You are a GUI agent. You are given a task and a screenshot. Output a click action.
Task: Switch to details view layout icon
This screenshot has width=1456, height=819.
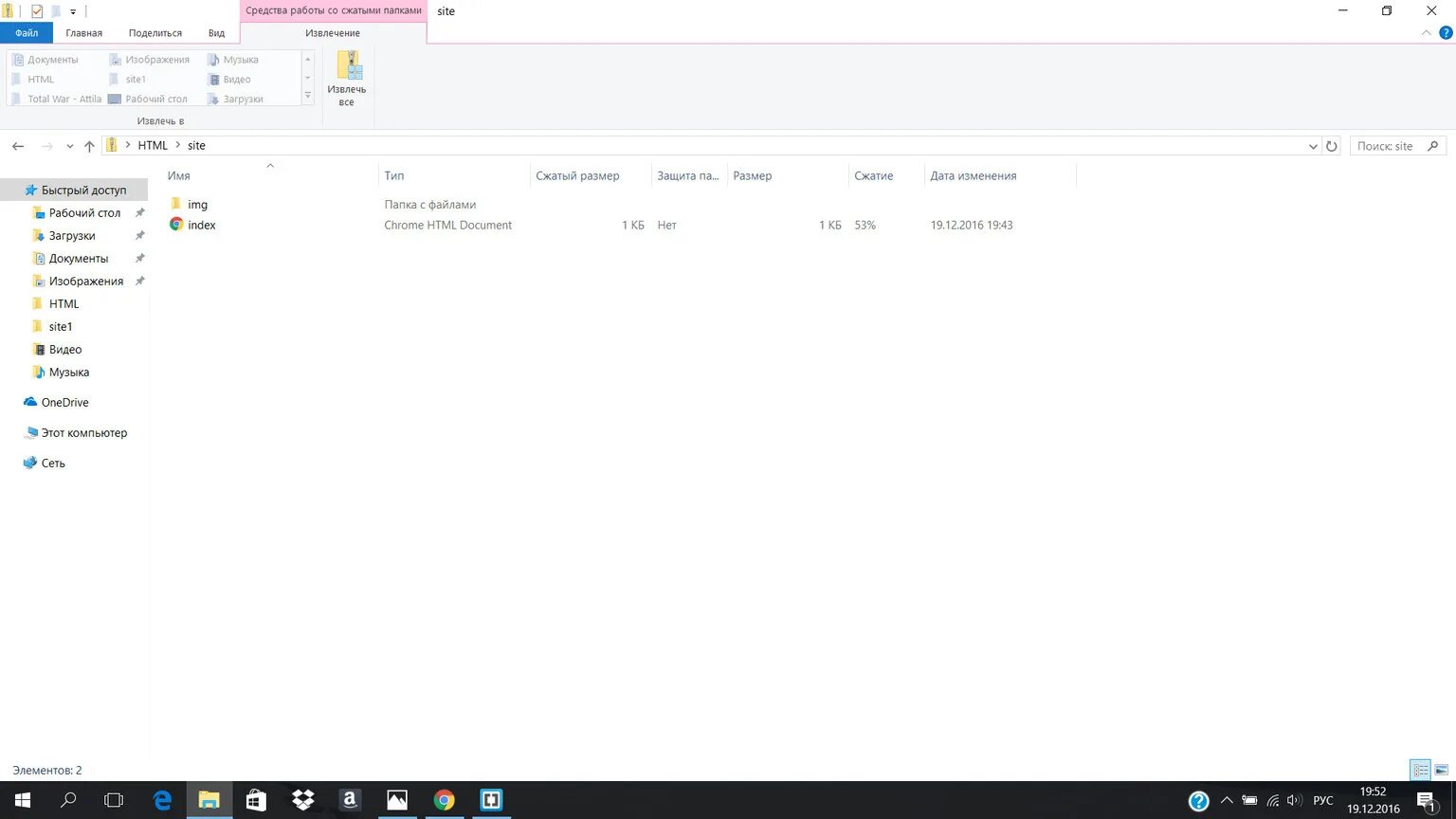(x=1420, y=770)
